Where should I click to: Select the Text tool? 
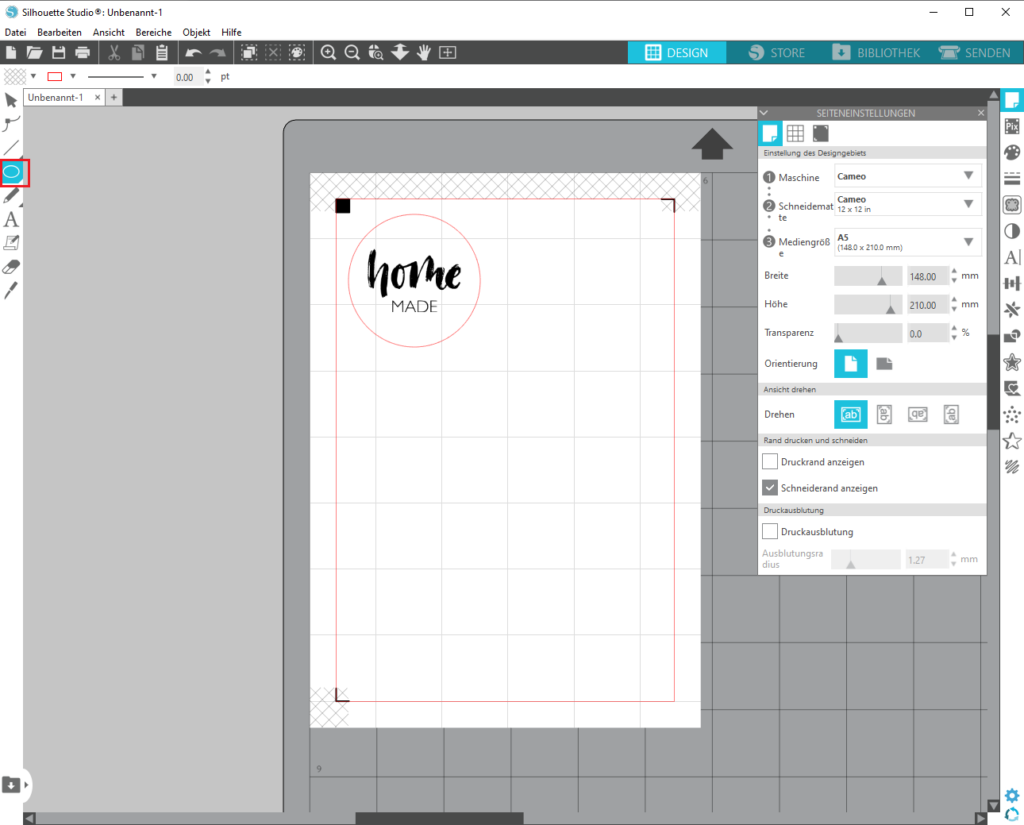coord(12,220)
